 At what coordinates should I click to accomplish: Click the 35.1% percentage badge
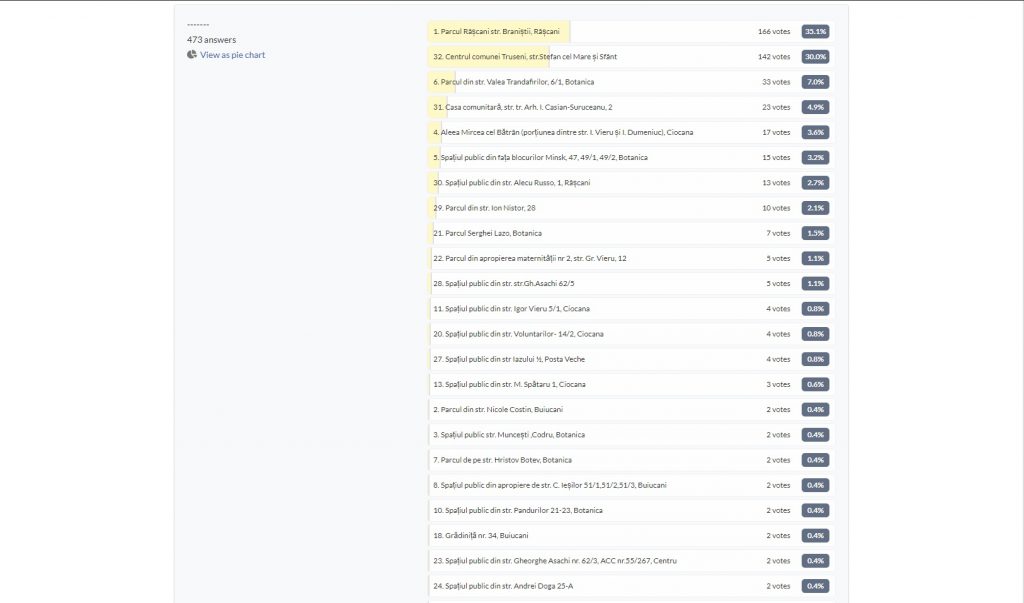click(815, 32)
